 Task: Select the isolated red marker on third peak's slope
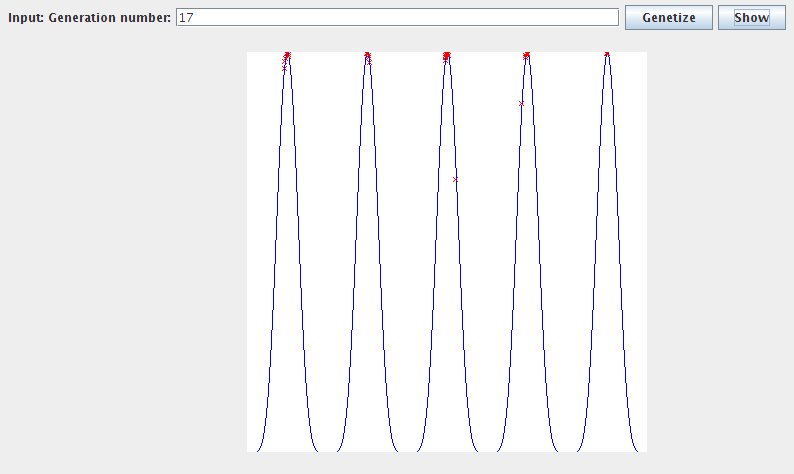coord(455,179)
